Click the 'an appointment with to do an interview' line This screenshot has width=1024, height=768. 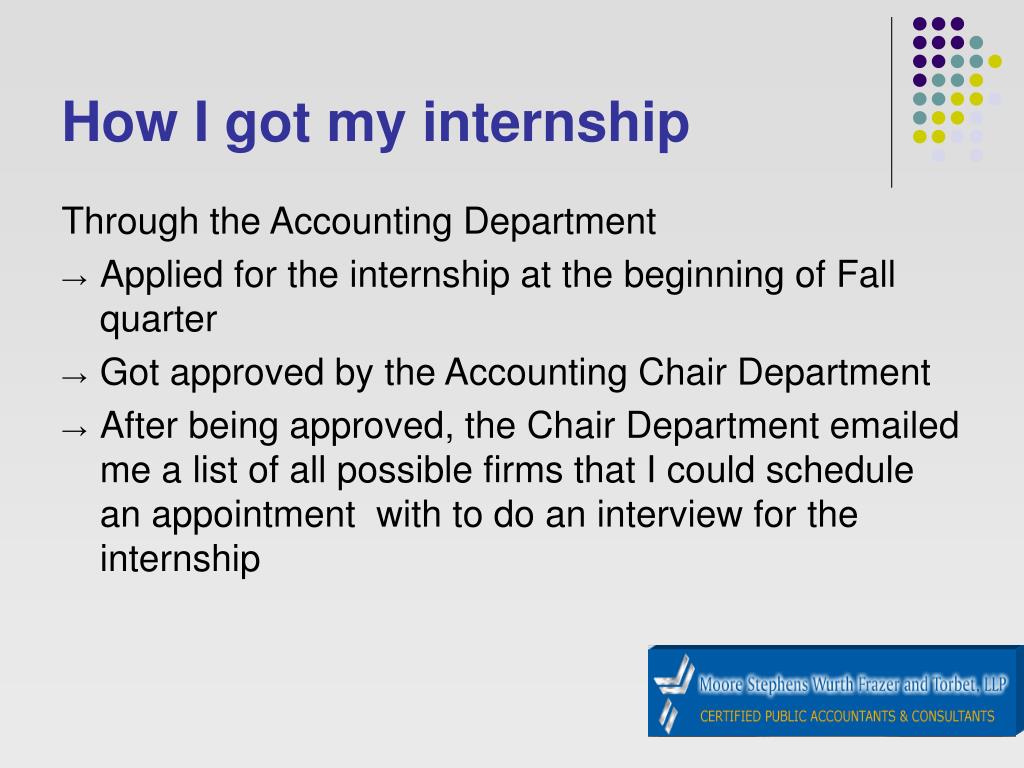(x=479, y=515)
